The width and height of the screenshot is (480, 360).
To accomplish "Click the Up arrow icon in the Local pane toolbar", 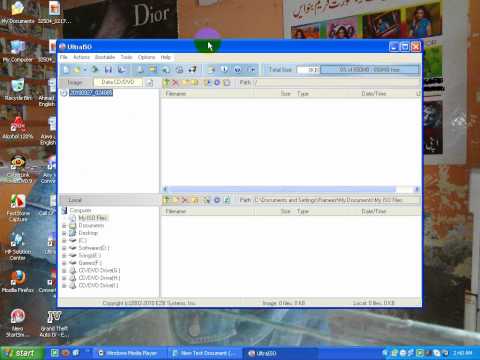I will pyautogui.click(x=166, y=200).
